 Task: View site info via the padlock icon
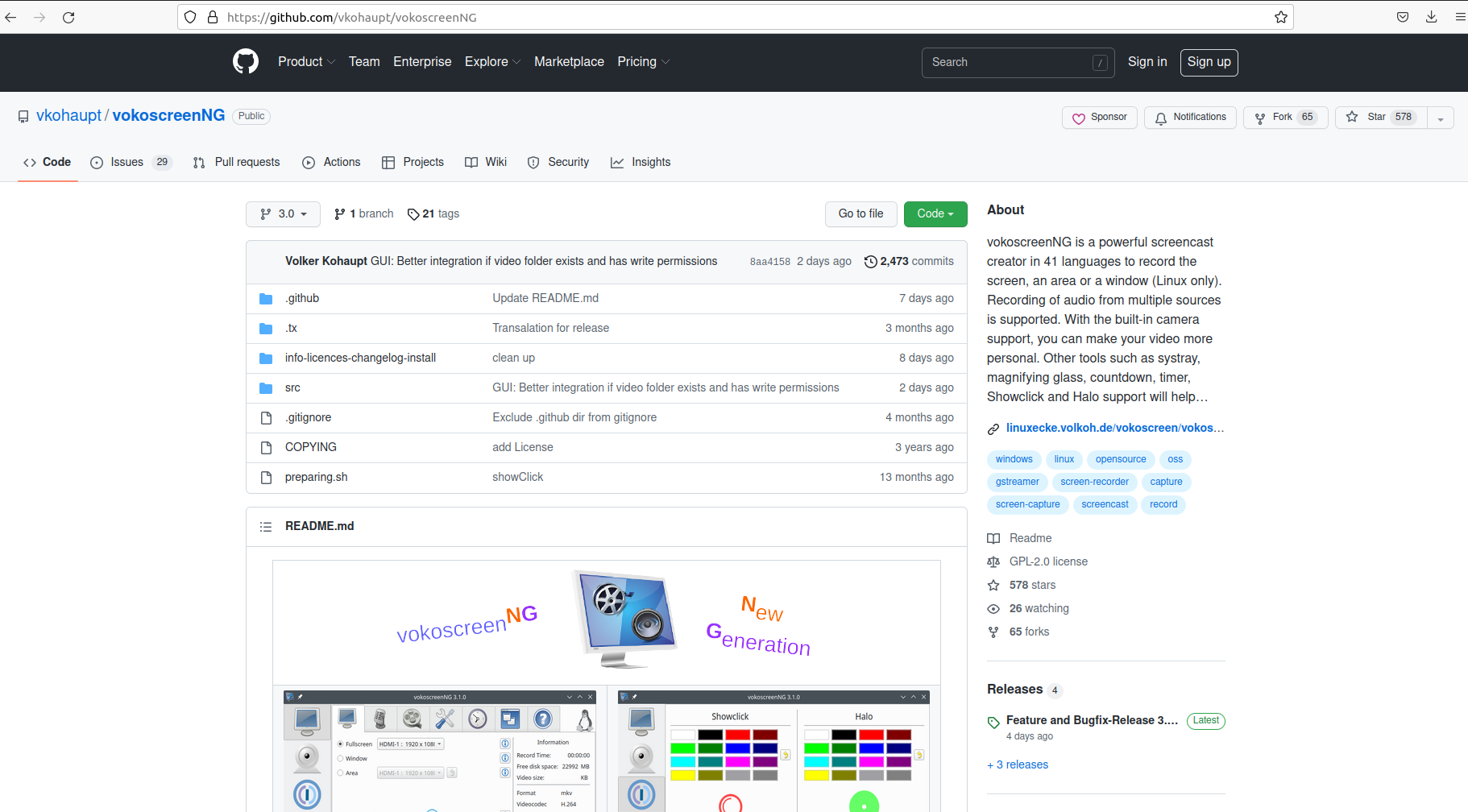click(213, 17)
